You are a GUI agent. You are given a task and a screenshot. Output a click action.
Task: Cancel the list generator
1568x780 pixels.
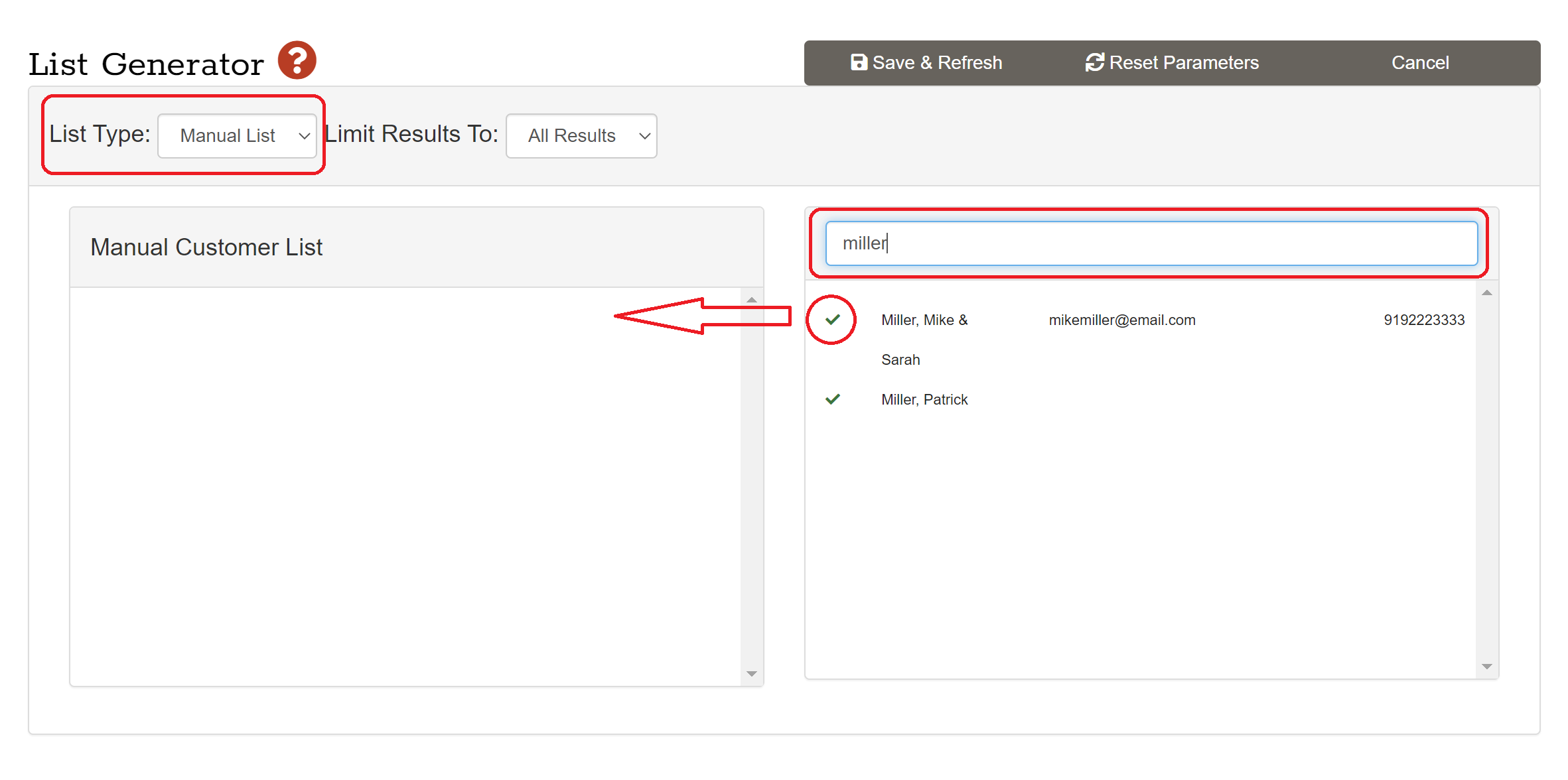(1419, 62)
